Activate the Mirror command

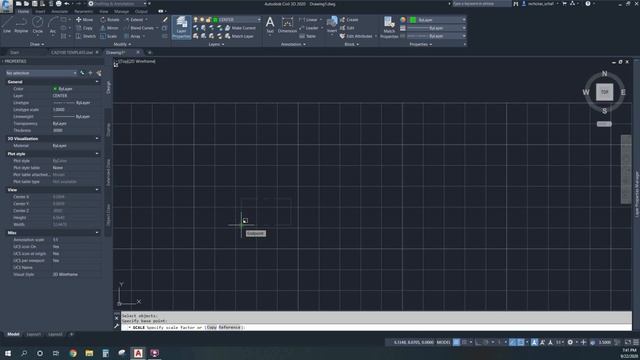tap(109, 28)
